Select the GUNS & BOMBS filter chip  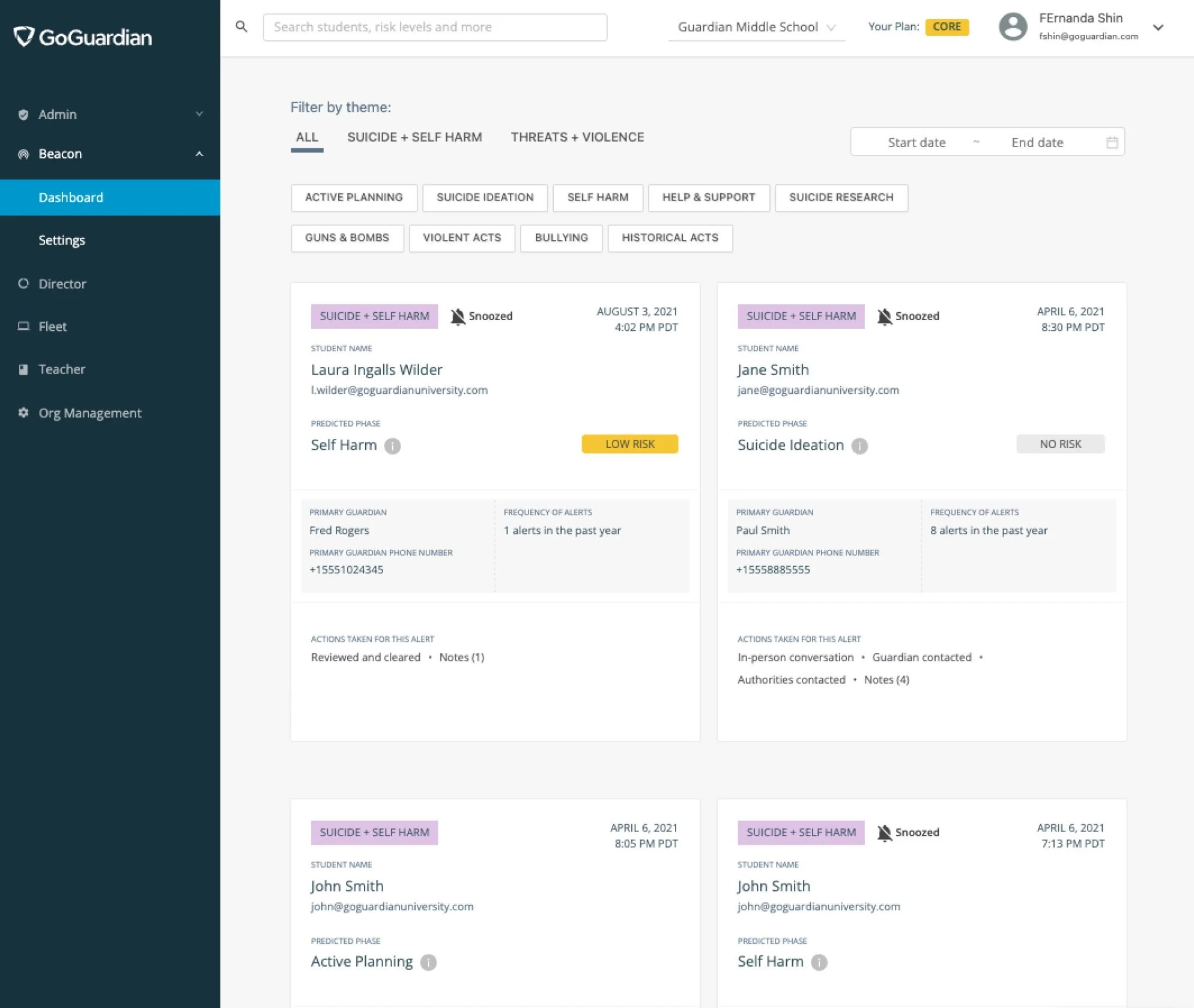tap(347, 238)
